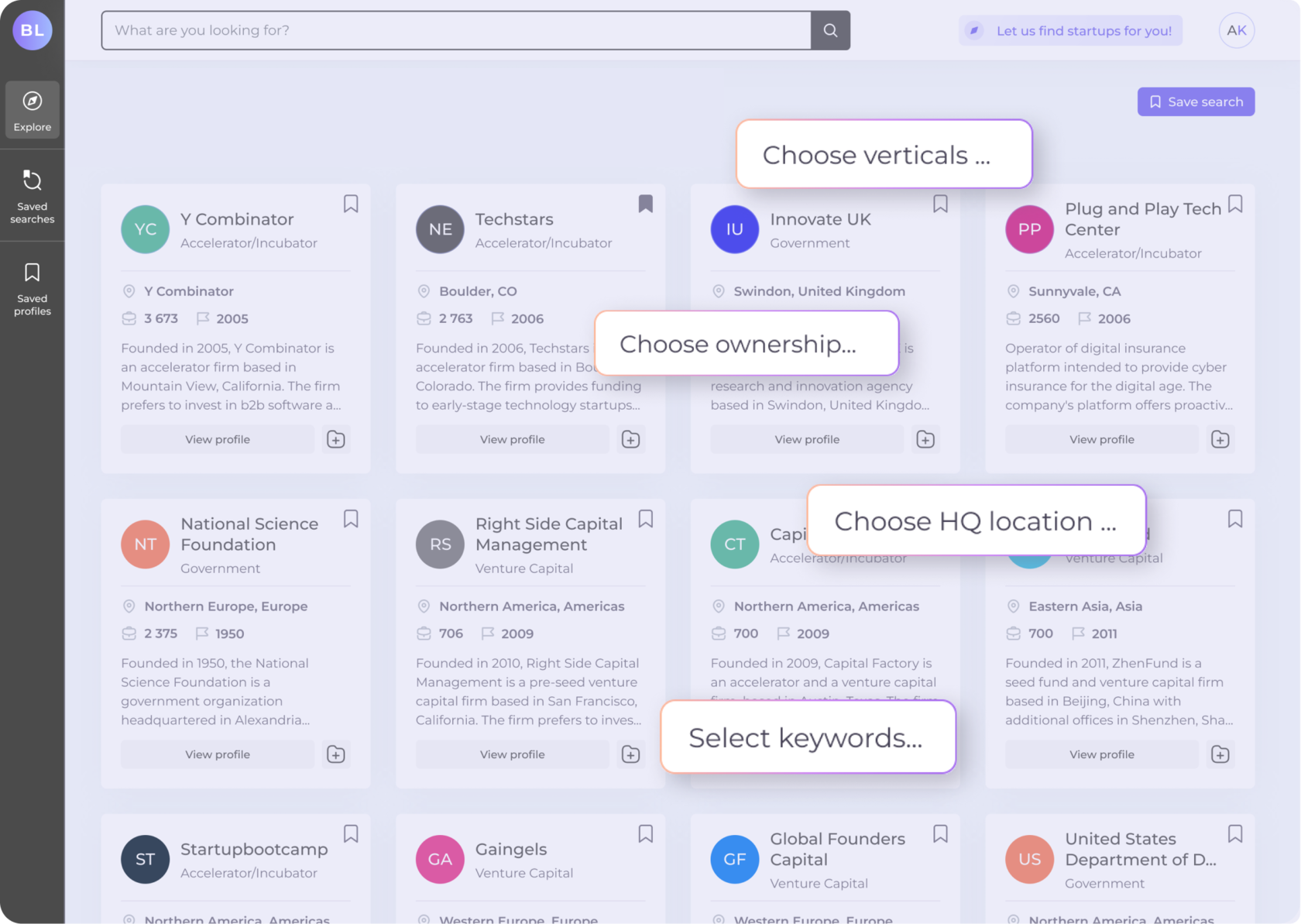This screenshot has width=1301, height=924.
Task: Open the AK user account avatar
Action: coord(1237,30)
